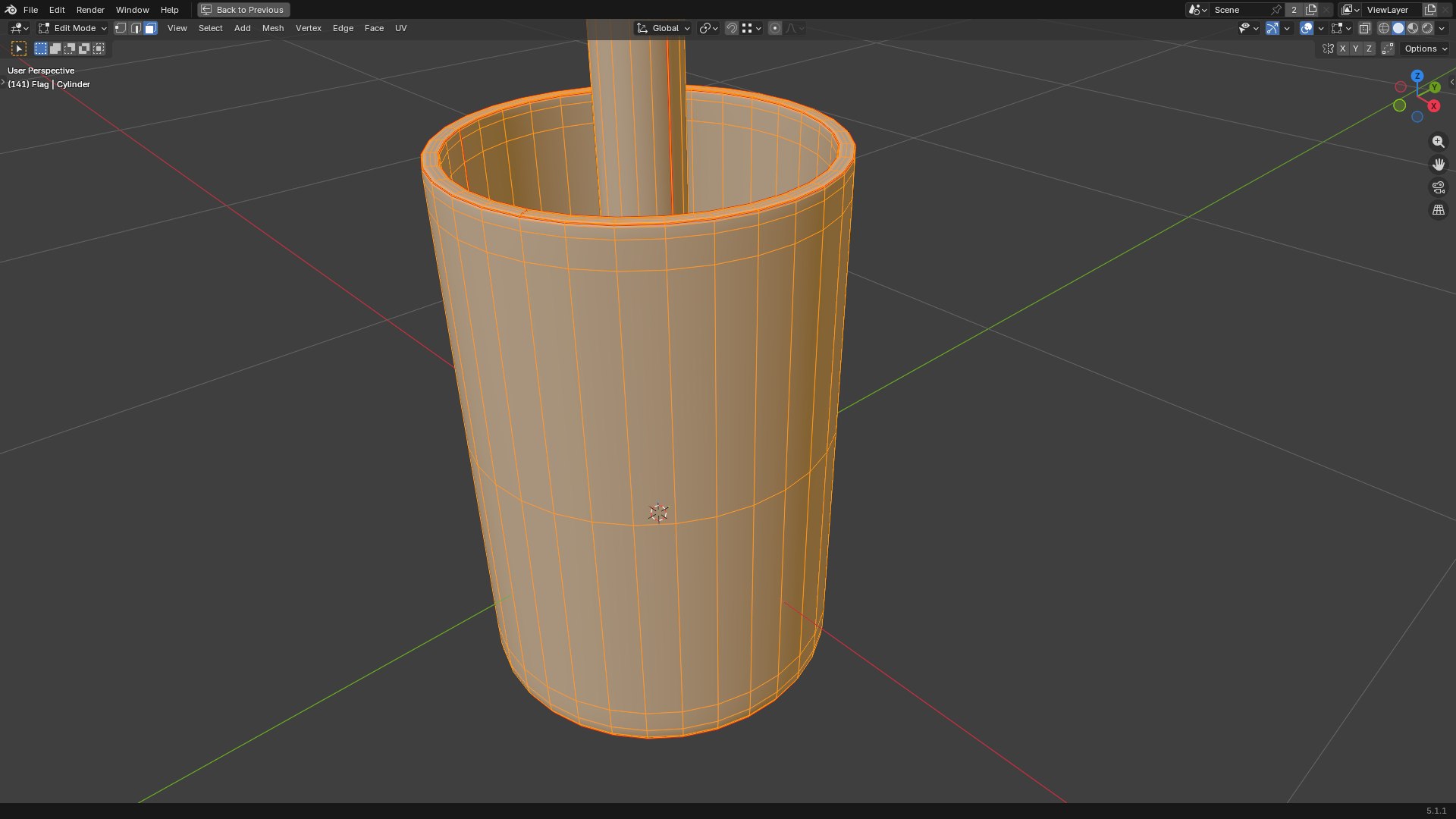The image size is (1456, 819).
Task: Open viewport shading options dropdown
Action: (1442, 28)
